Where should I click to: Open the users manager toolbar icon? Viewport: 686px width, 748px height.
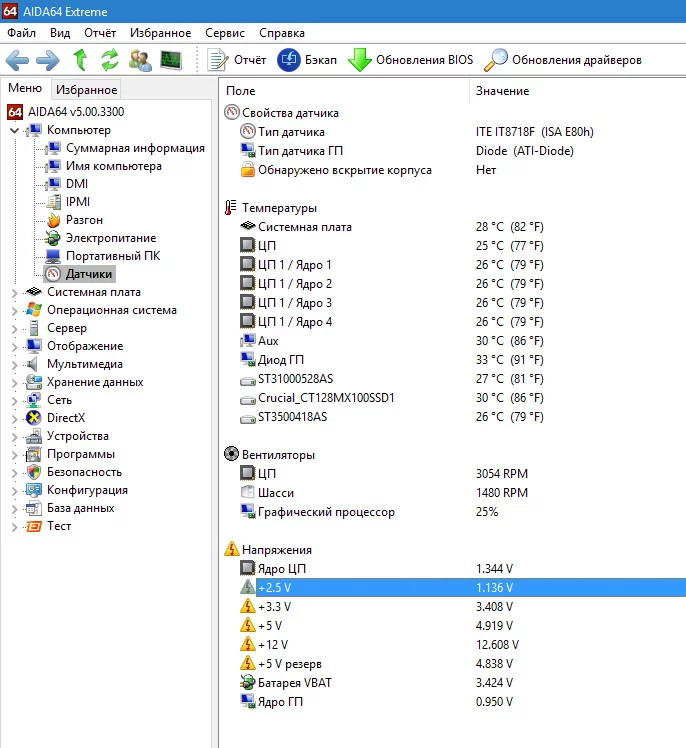[140, 60]
